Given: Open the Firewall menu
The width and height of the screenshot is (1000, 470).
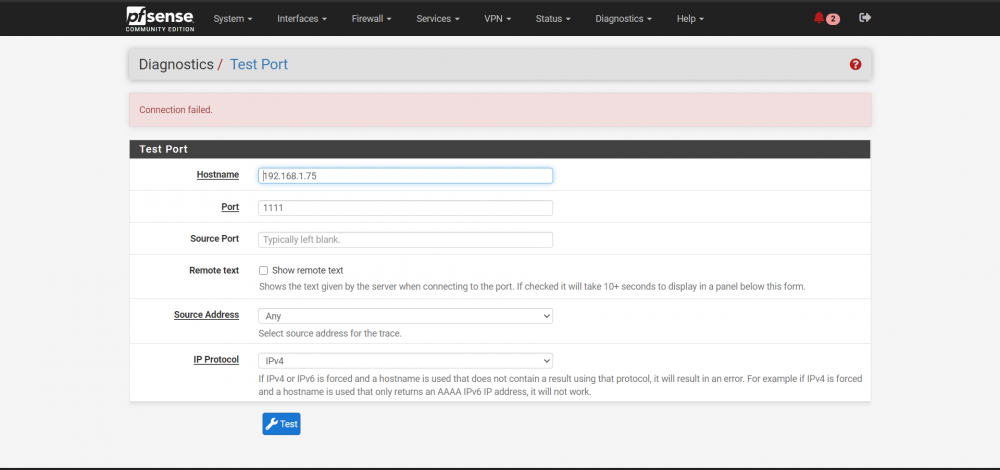Looking at the screenshot, I should coord(371,19).
